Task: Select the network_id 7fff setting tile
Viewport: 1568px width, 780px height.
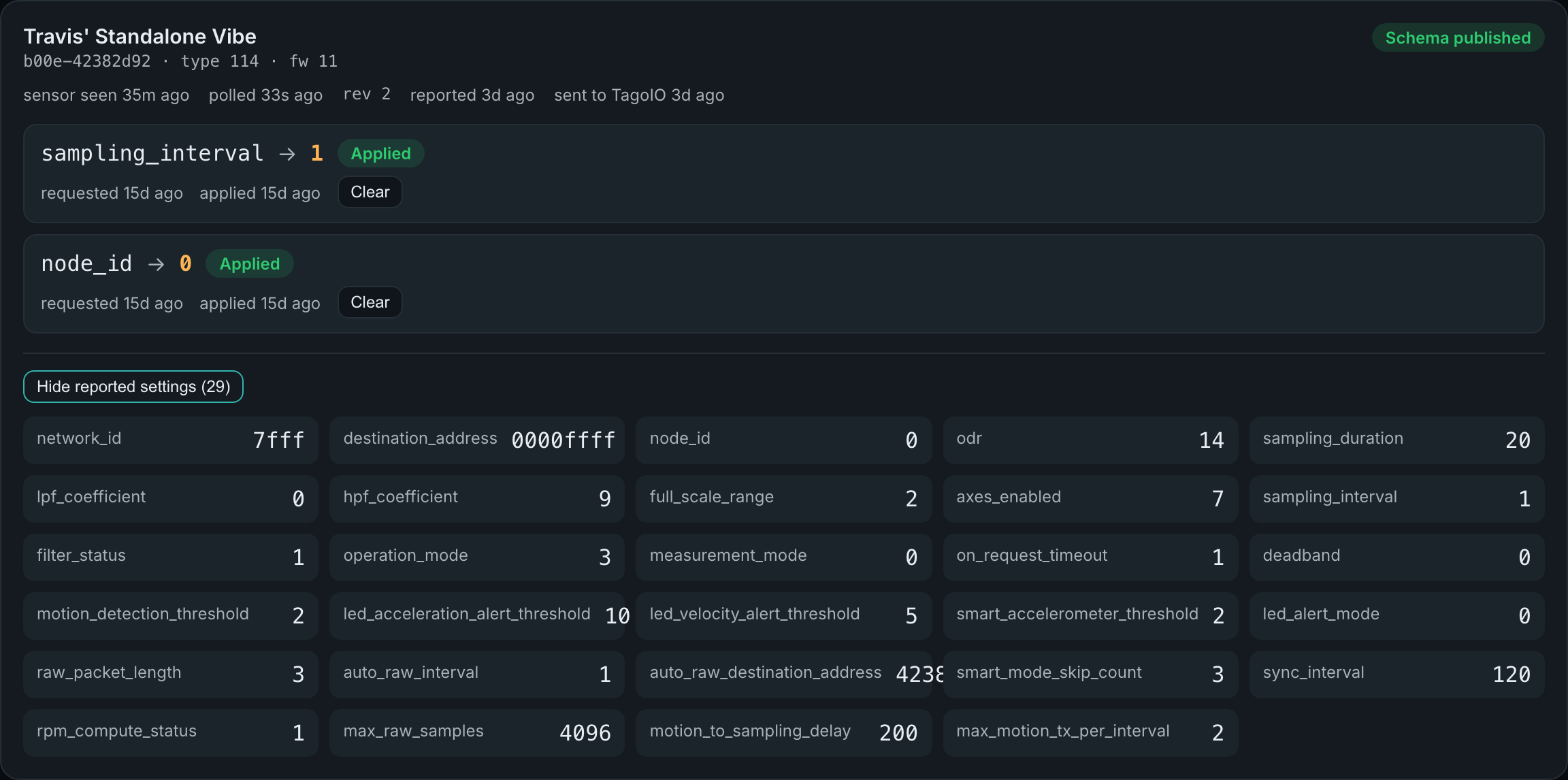Action: [x=171, y=440]
